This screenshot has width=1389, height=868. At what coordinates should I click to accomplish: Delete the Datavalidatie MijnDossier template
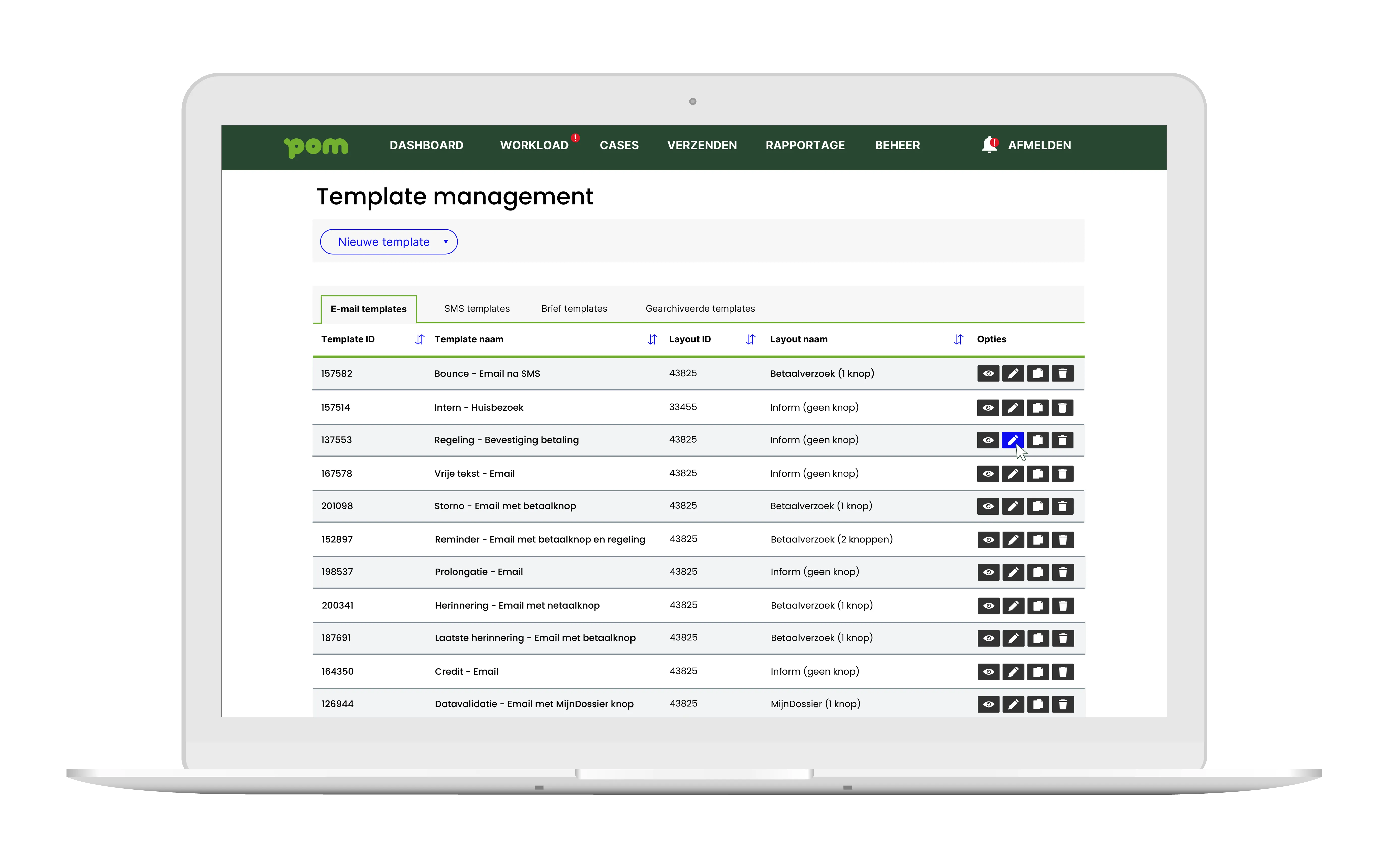coord(1063,704)
